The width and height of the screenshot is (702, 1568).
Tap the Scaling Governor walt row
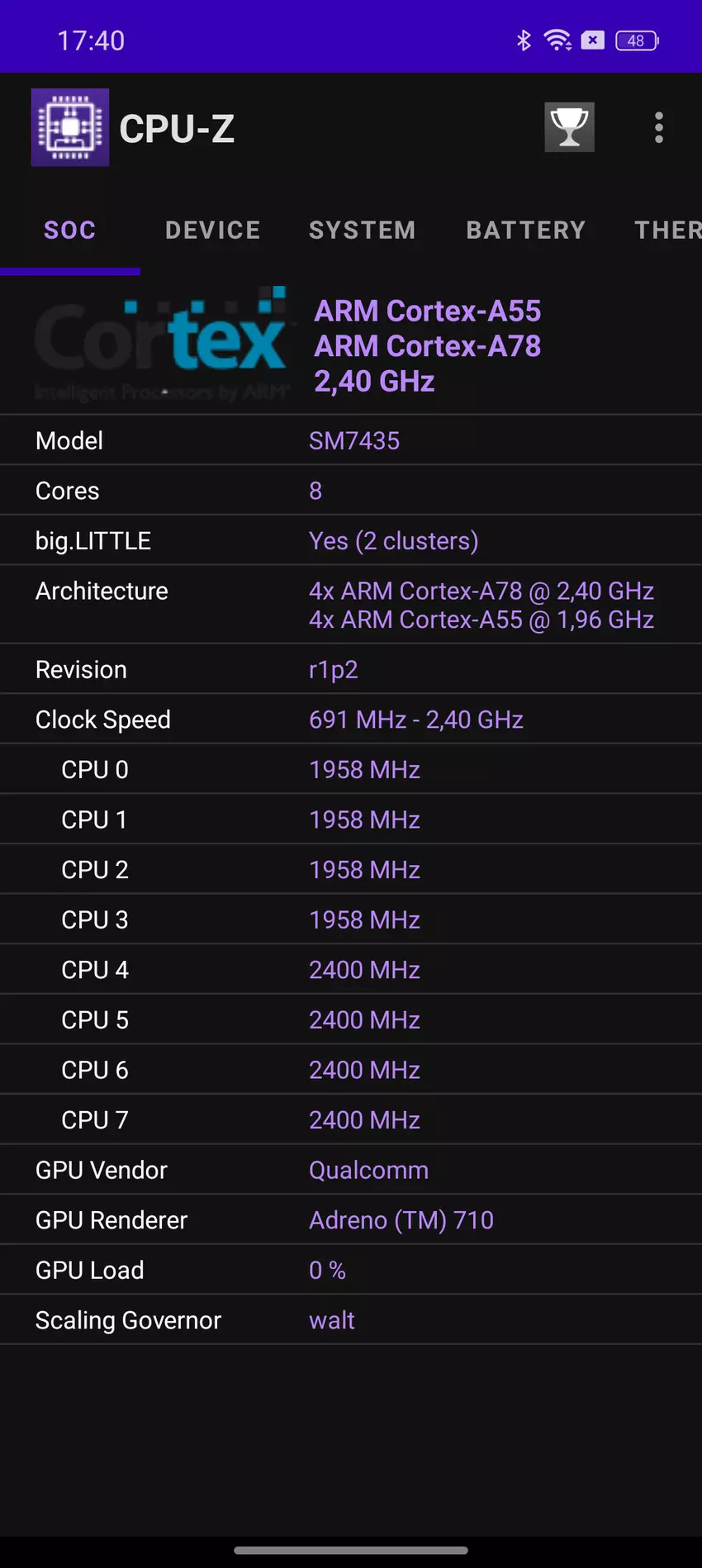click(351, 1320)
